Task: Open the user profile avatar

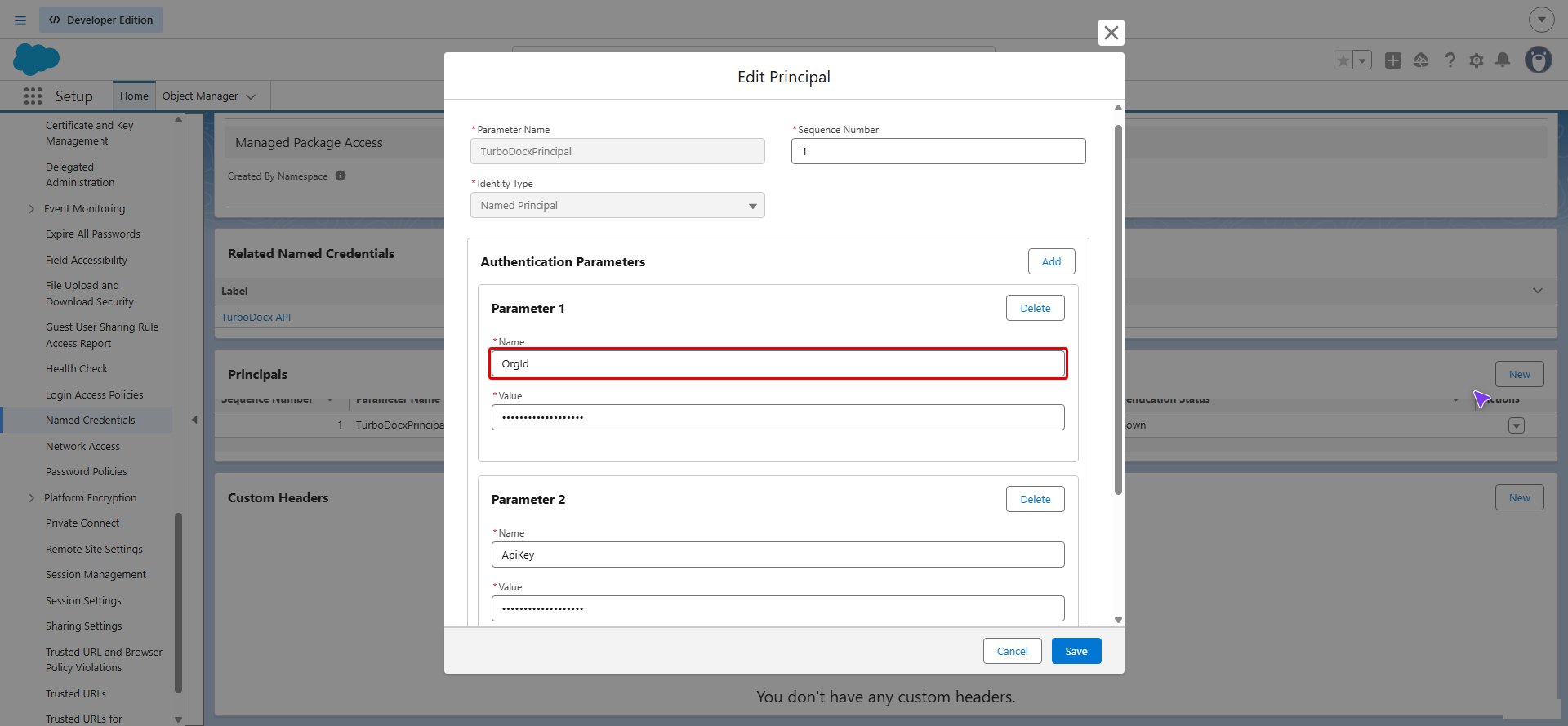Action: pyautogui.click(x=1539, y=60)
